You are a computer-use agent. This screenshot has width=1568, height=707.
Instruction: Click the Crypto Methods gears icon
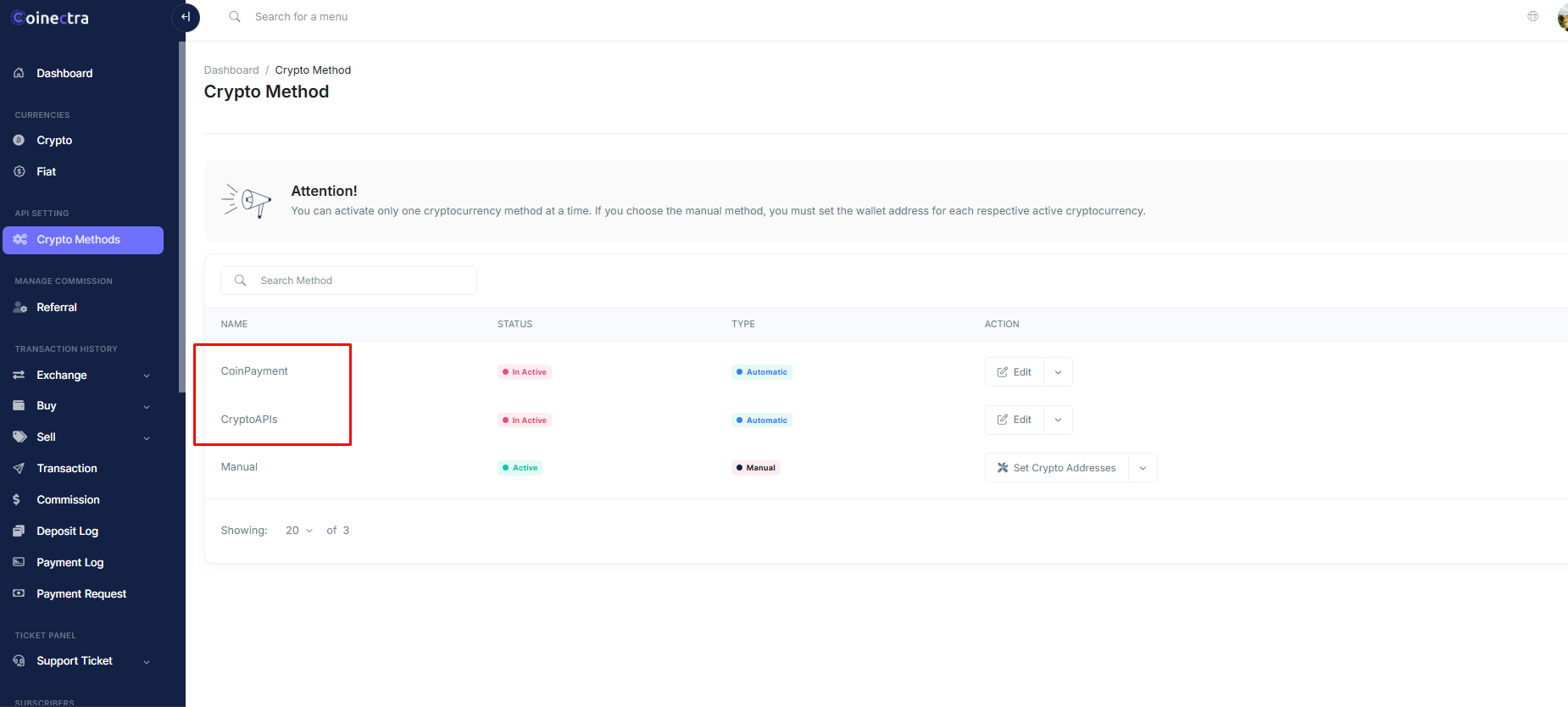coord(19,240)
